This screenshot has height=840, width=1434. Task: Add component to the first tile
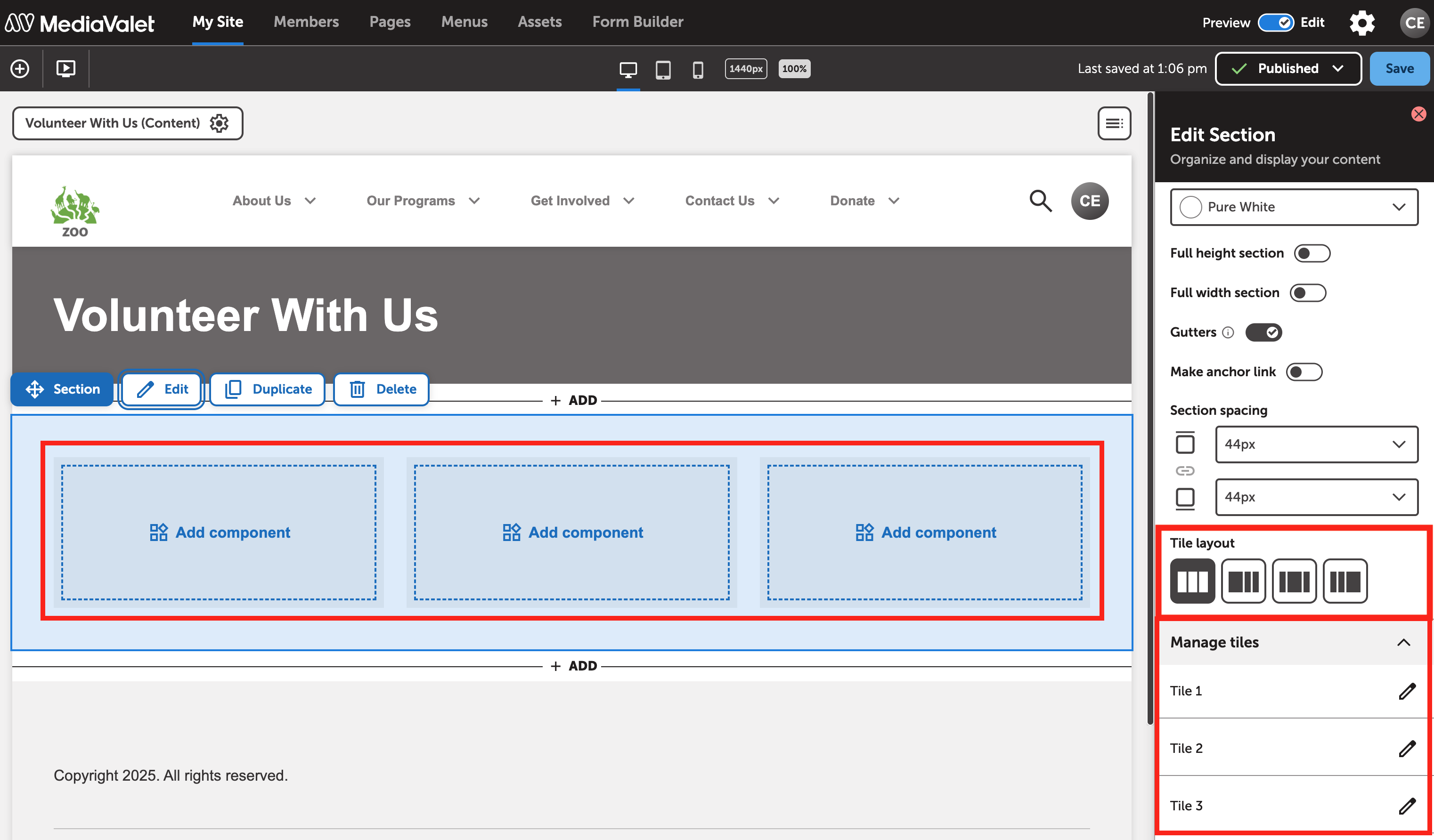pyautogui.click(x=219, y=533)
